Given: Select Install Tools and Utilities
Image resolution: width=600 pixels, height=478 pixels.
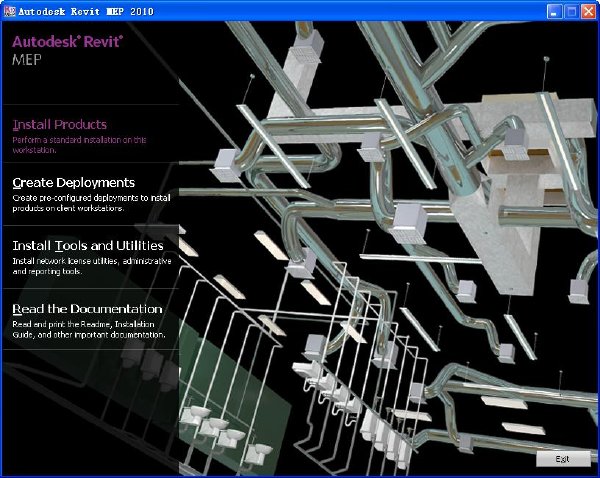Looking at the screenshot, I should pyautogui.click(x=88, y=245).
